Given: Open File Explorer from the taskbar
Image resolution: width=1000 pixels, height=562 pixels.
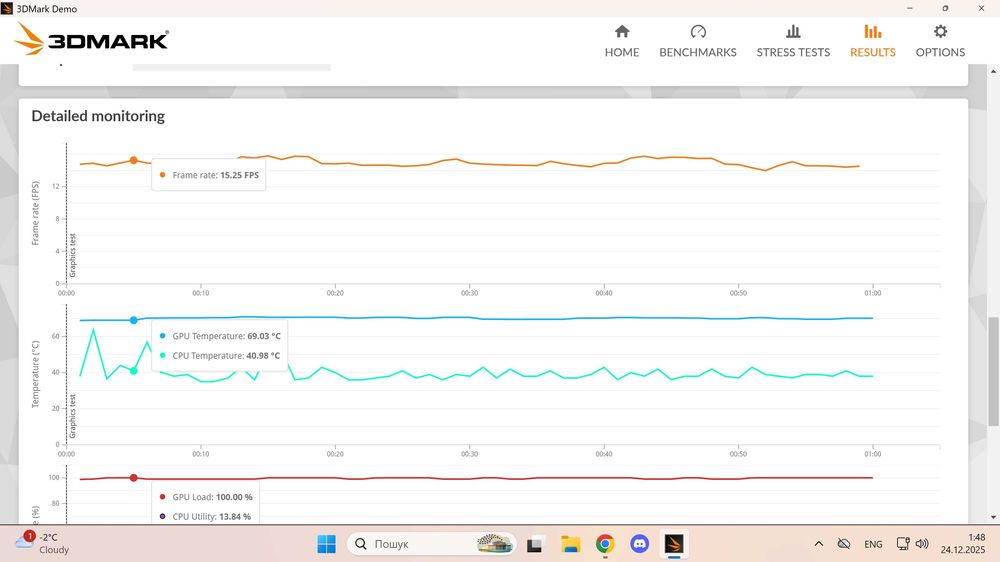Looking at the screenshot, I should click(x=570, y=544).
